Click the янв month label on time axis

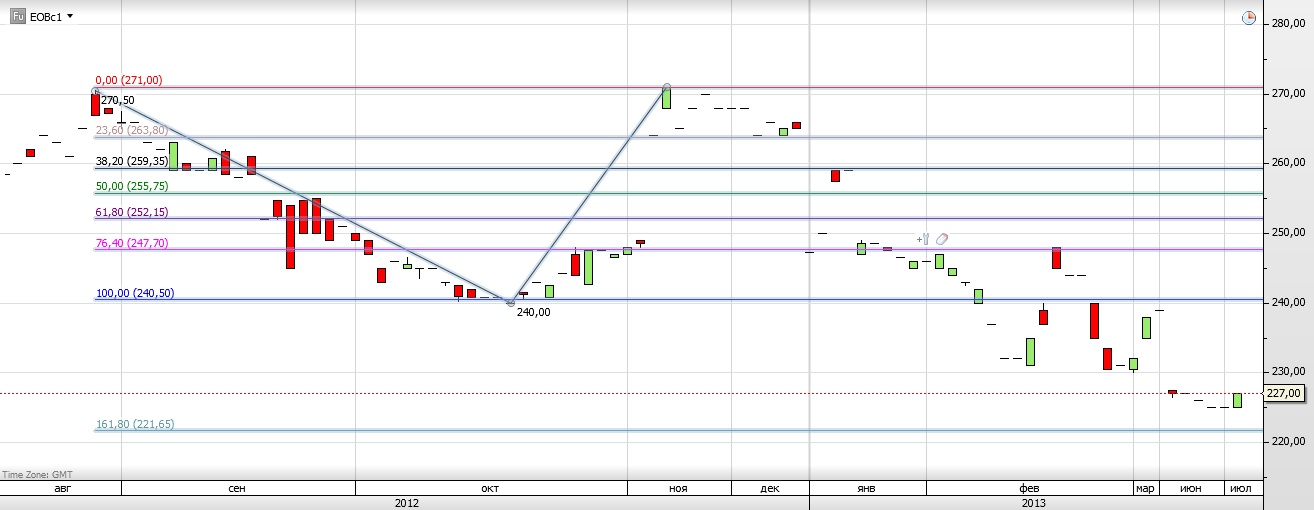(x=867, y=488)
